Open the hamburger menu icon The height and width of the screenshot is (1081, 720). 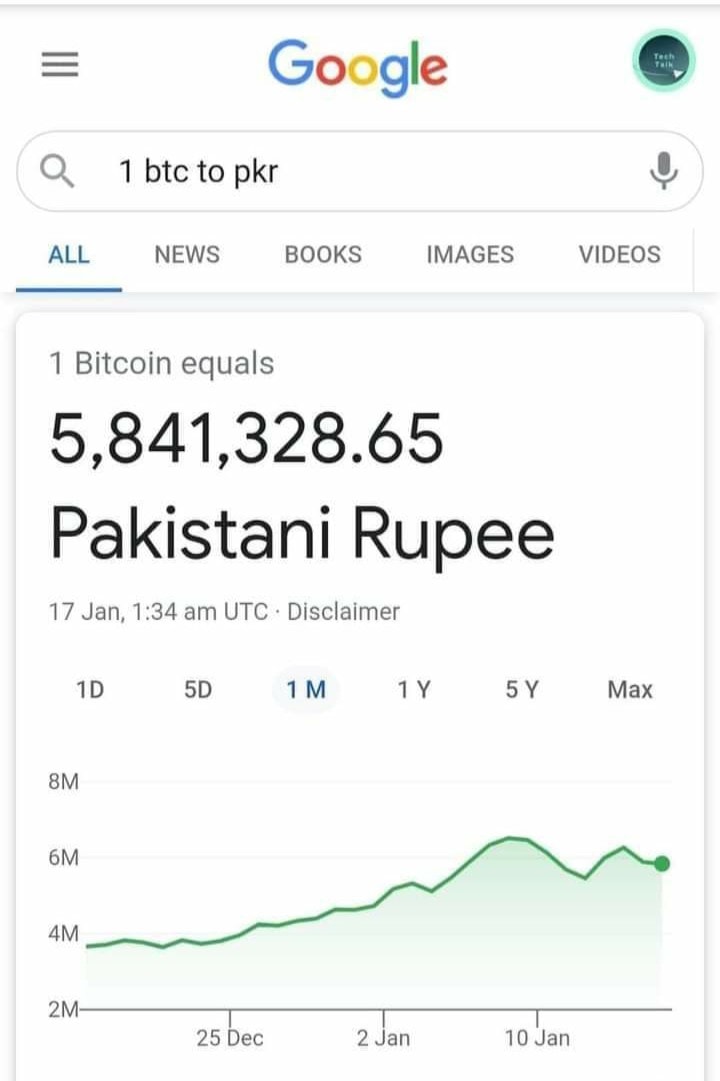click(60, 64)
